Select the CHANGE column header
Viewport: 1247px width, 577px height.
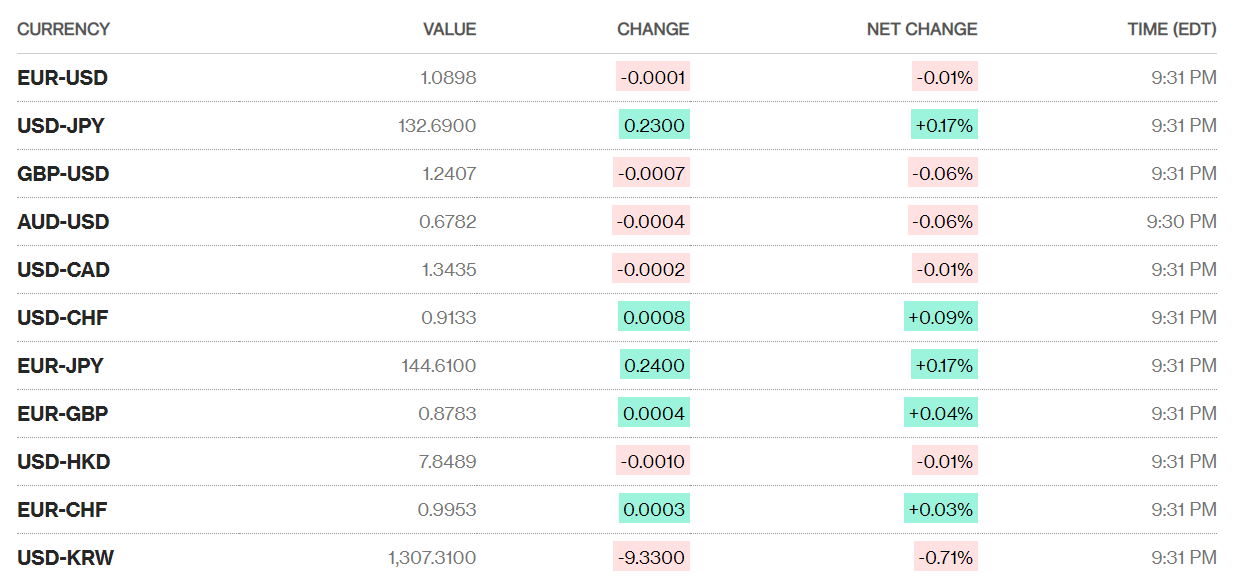click(653, 30)
